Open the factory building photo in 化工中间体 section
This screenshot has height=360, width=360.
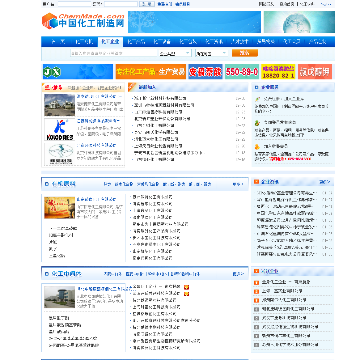tap(60, 297)
